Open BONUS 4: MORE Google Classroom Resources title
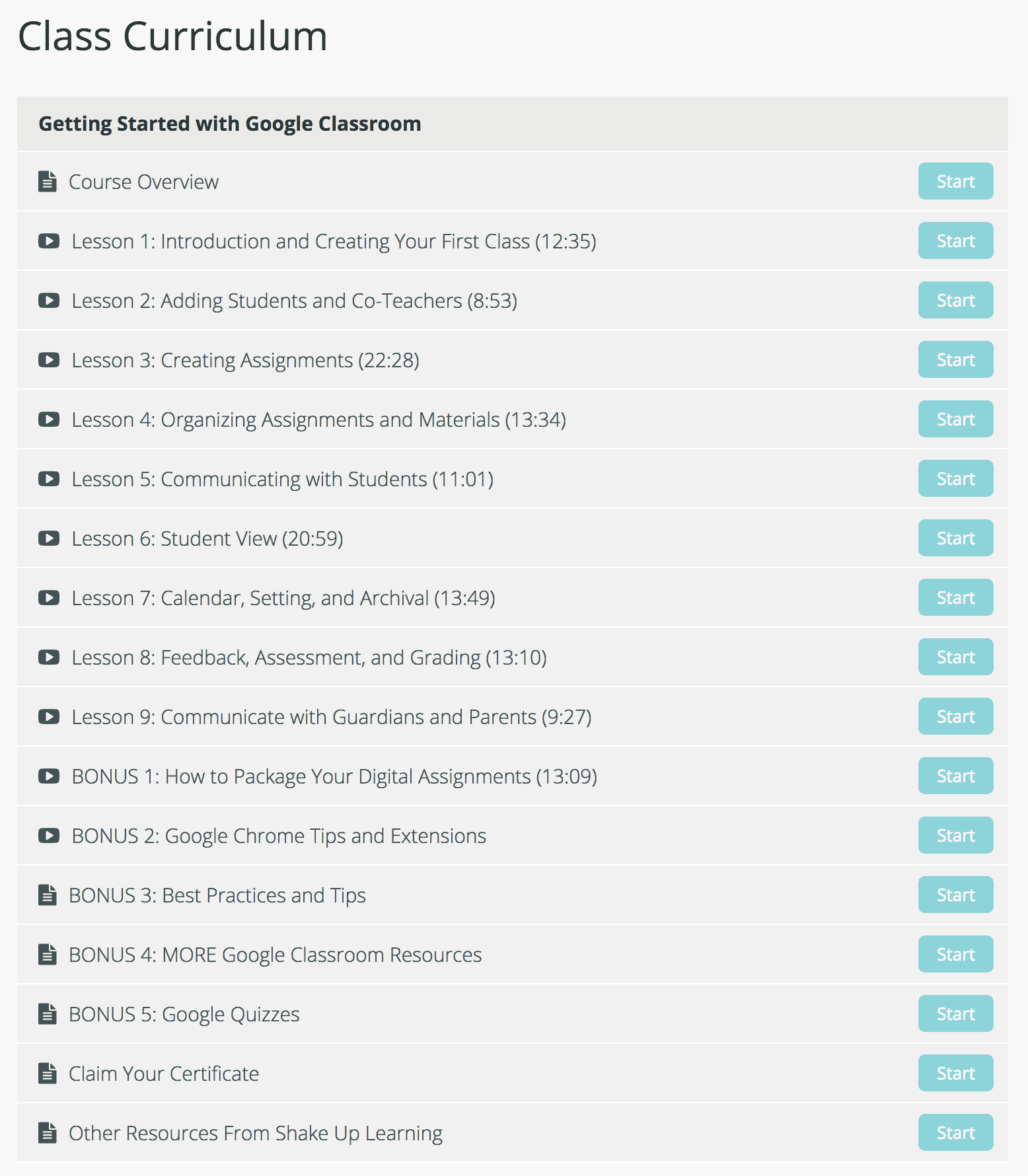 (275, 955)
